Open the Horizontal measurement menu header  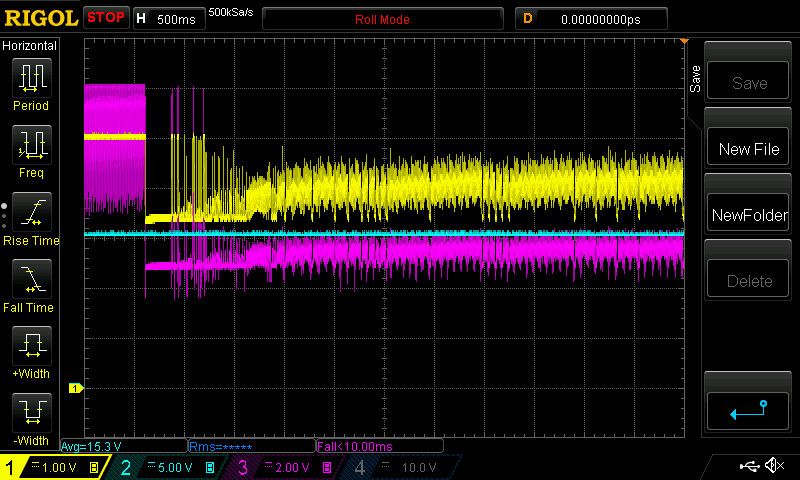pos(30,46)
